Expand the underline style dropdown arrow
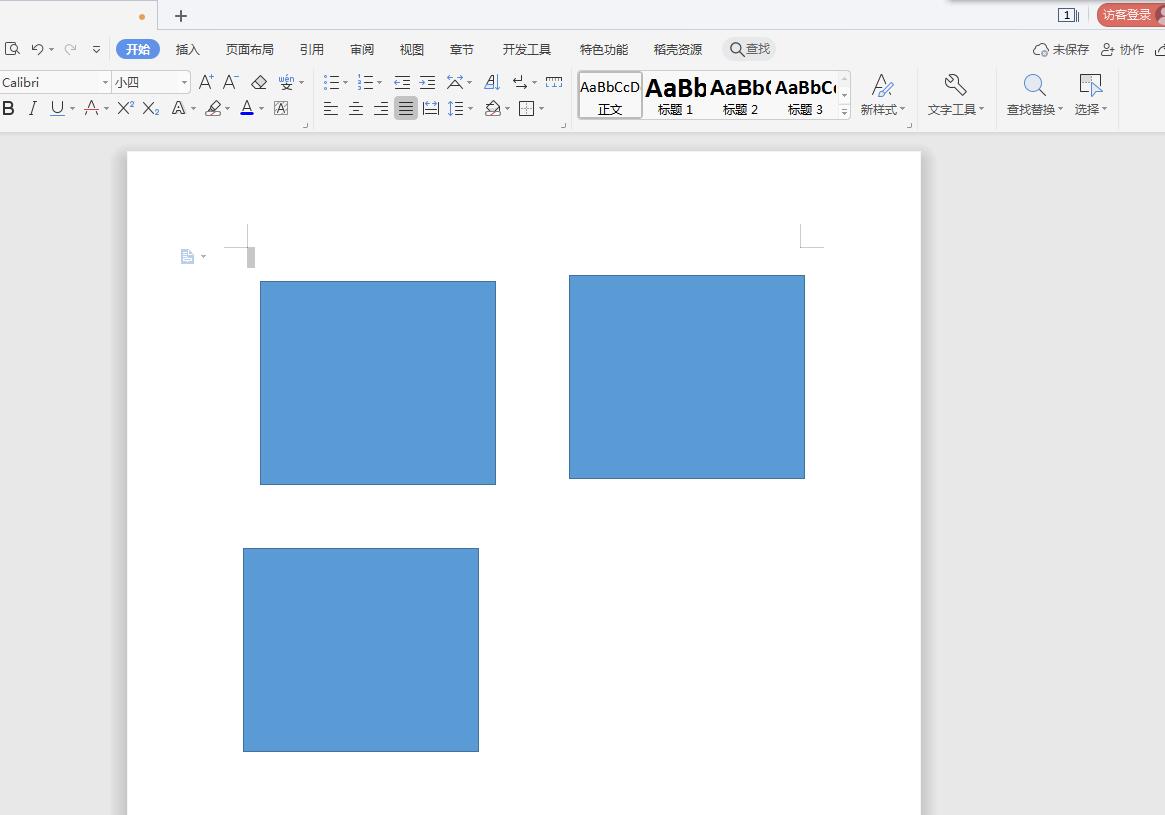1165x815 pixels. (72, 109)
